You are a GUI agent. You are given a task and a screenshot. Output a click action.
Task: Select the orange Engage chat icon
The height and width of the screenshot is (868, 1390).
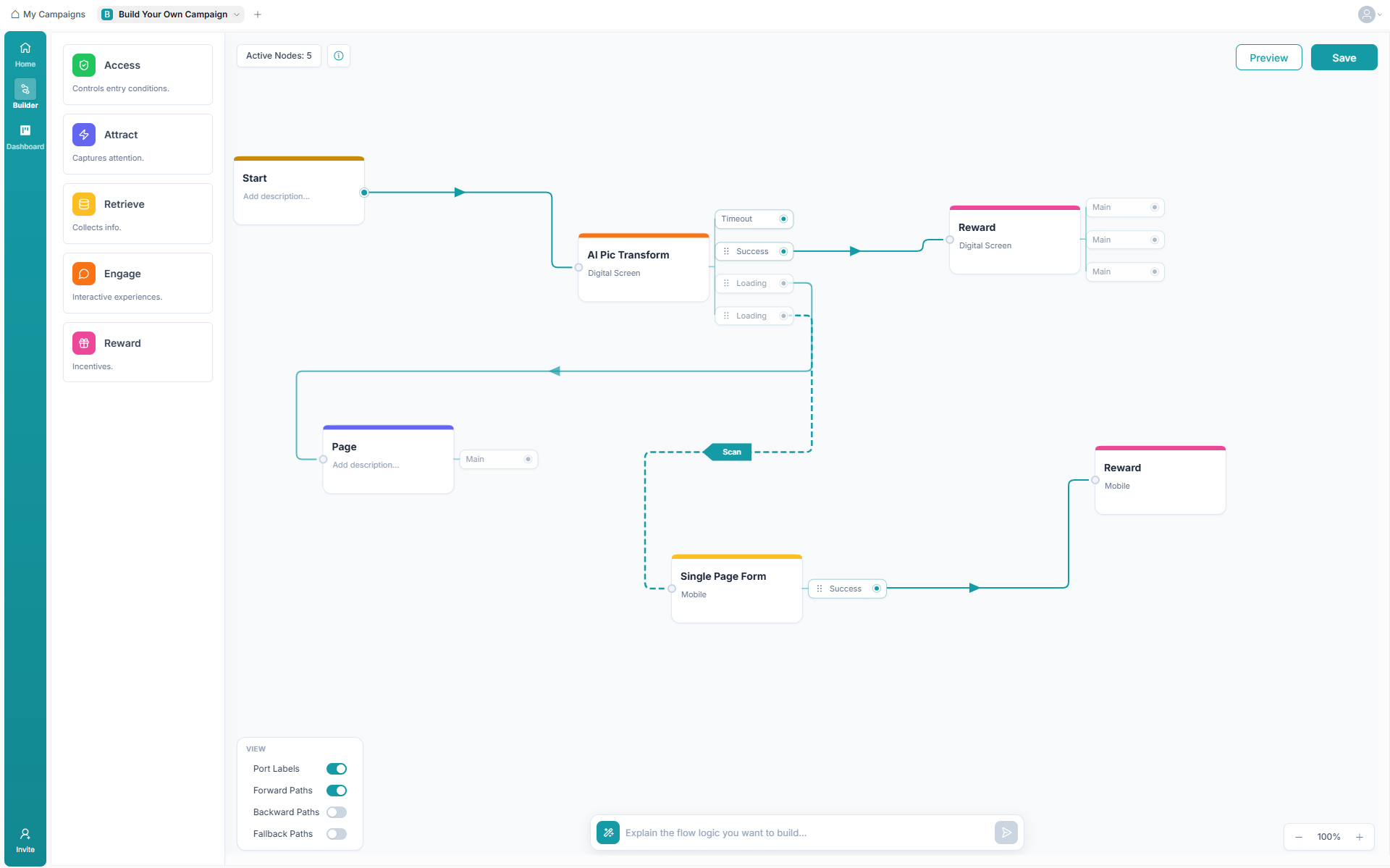coord(84,274)
